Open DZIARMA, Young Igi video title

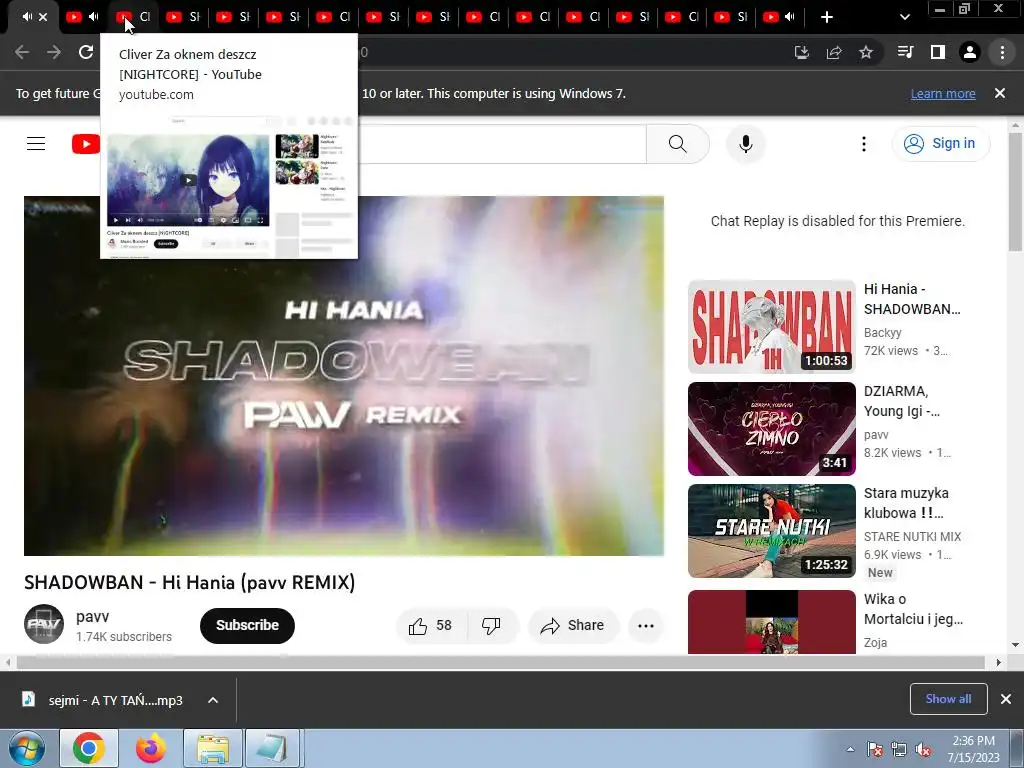click(x=902, y=401)
